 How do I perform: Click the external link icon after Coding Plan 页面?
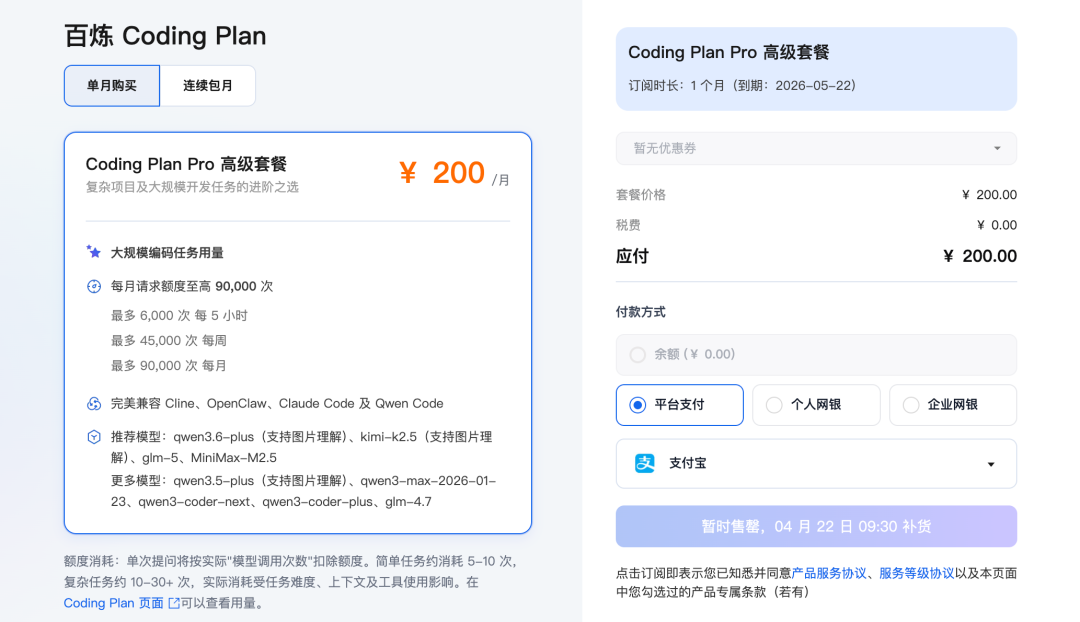174,604
